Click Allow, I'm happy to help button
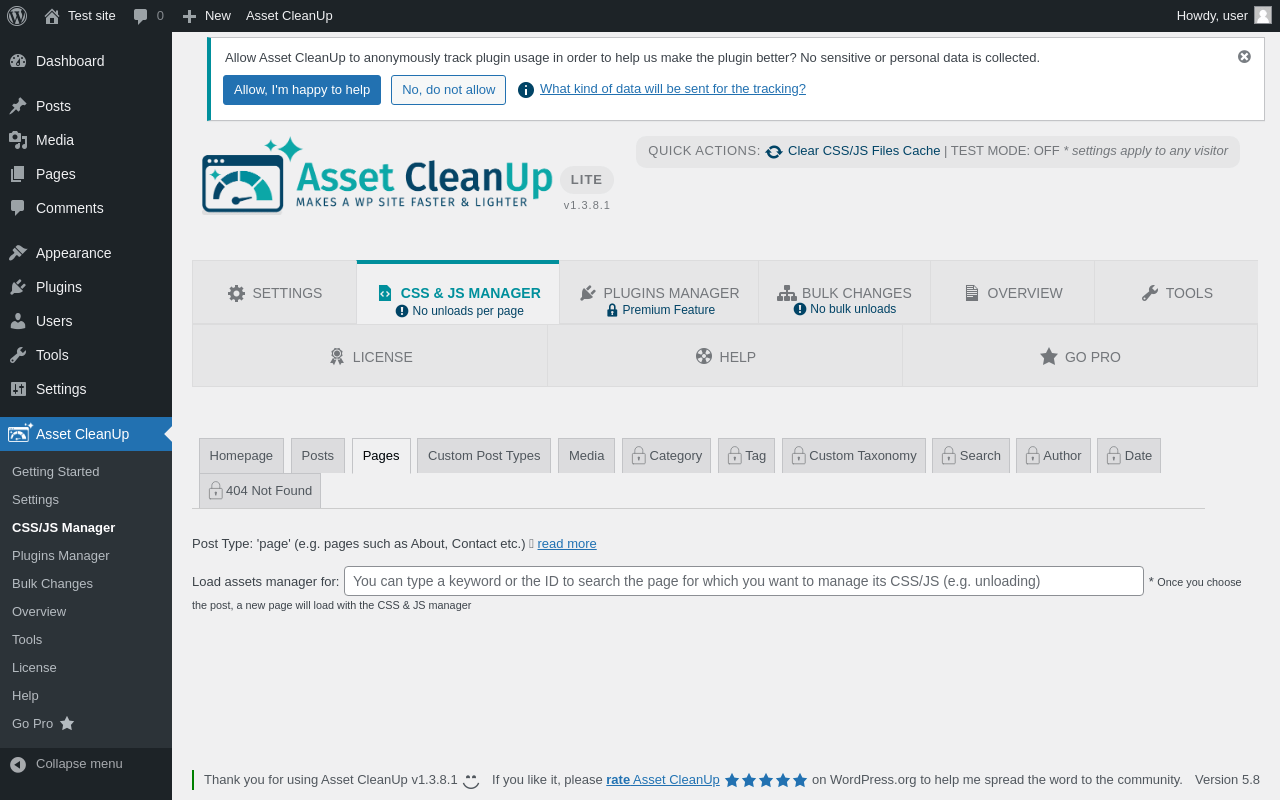This screenshot has width=1280, height=800. pyautogui.click(x=302, y=90)
